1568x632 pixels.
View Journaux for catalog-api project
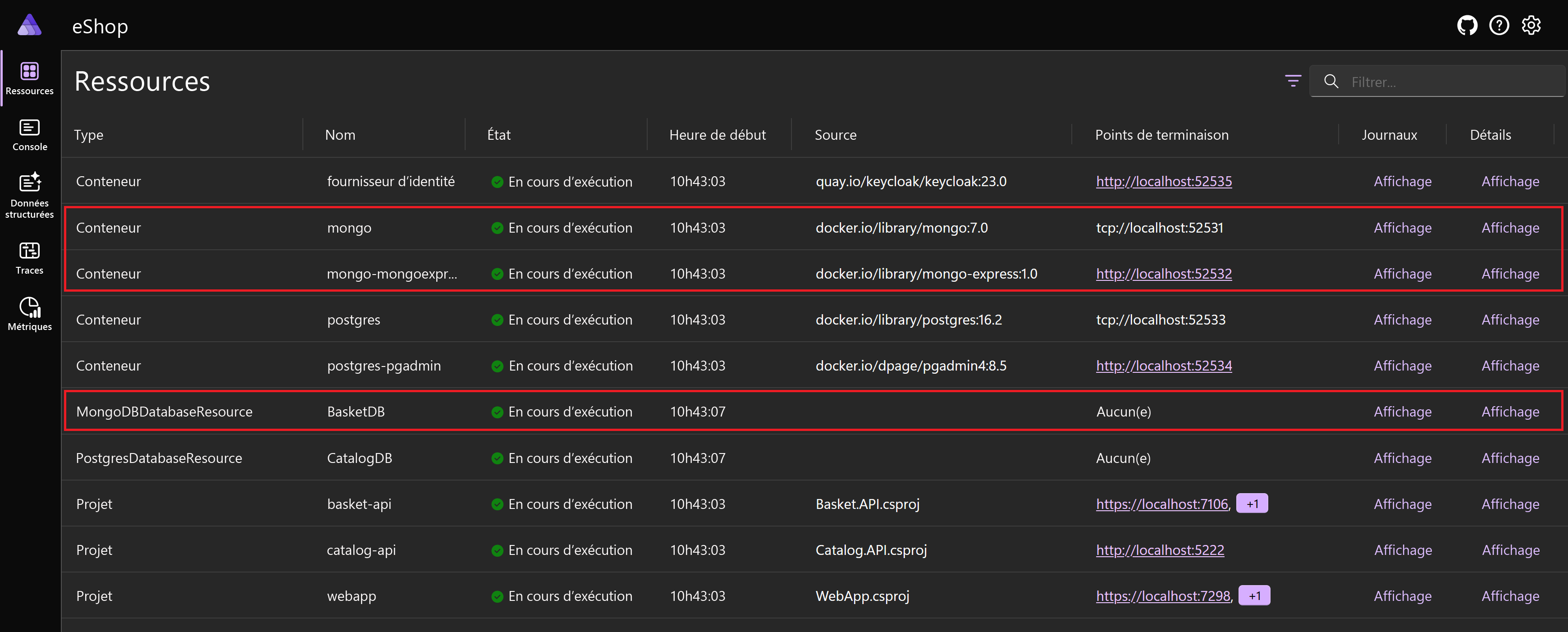coord(1403,550)
